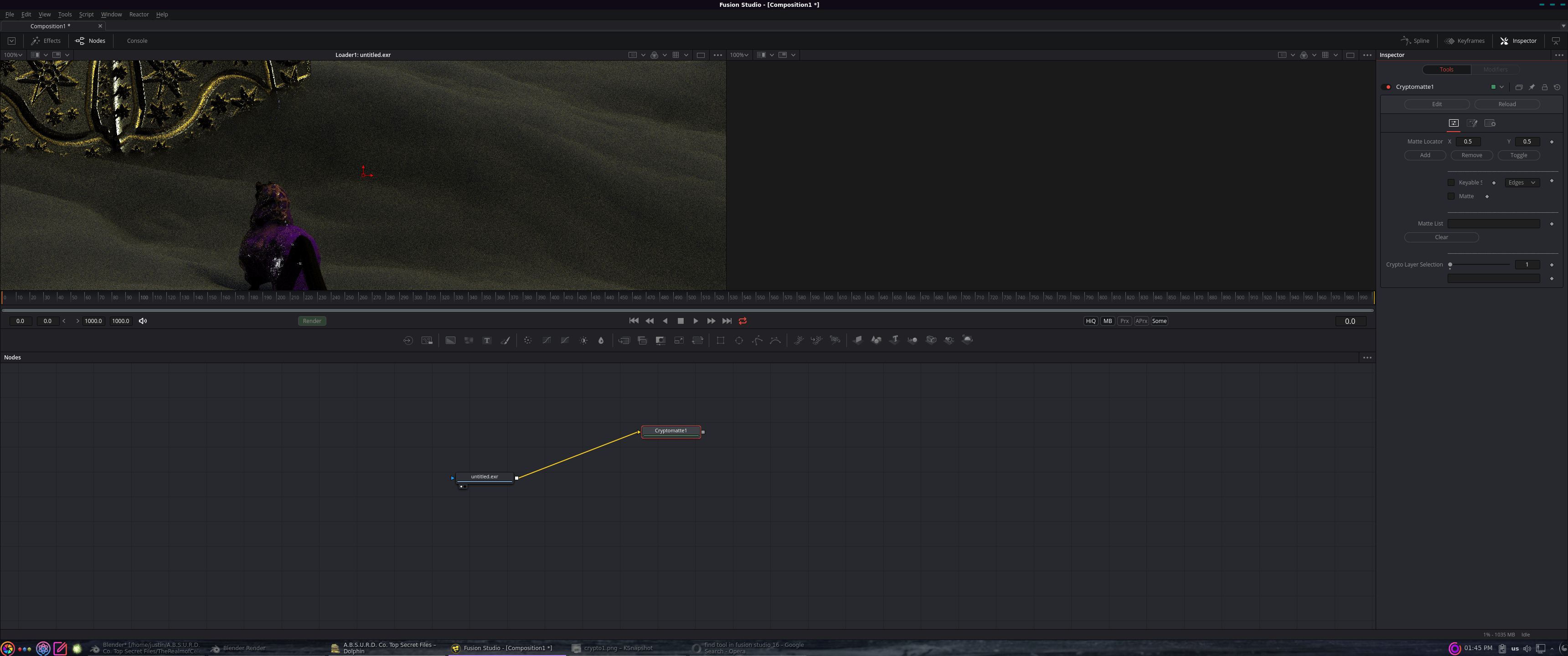
Task: Open the layout dropdown beside Effects
Action: point(11,41)
